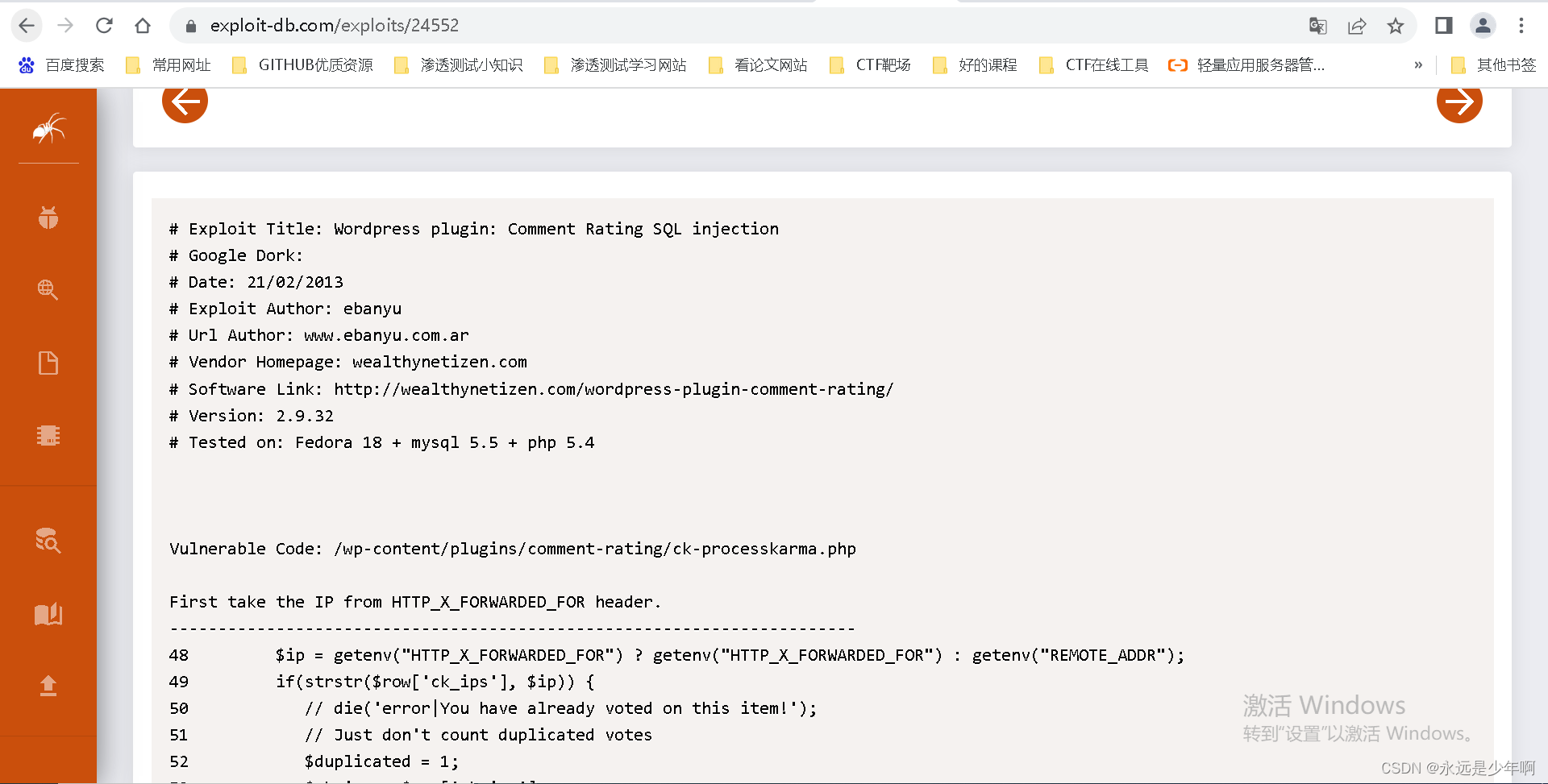Image resolution: width=1548 pixels, height=784 pixels.
Task: Click code line 50 die error comment
Action: coord(493,708)
